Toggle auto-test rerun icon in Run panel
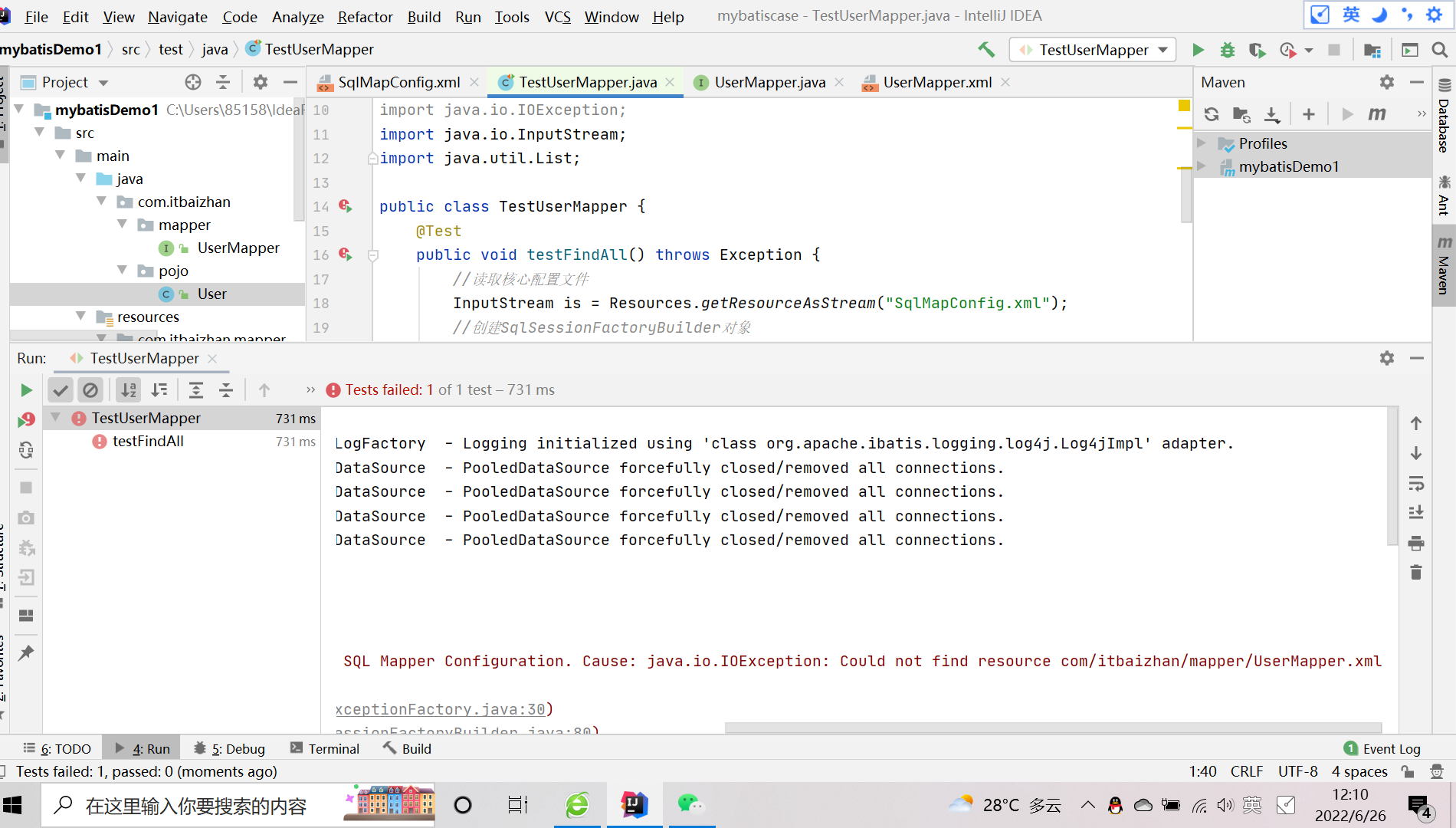This screenshot has height=828, width=1456. point(26,450)
